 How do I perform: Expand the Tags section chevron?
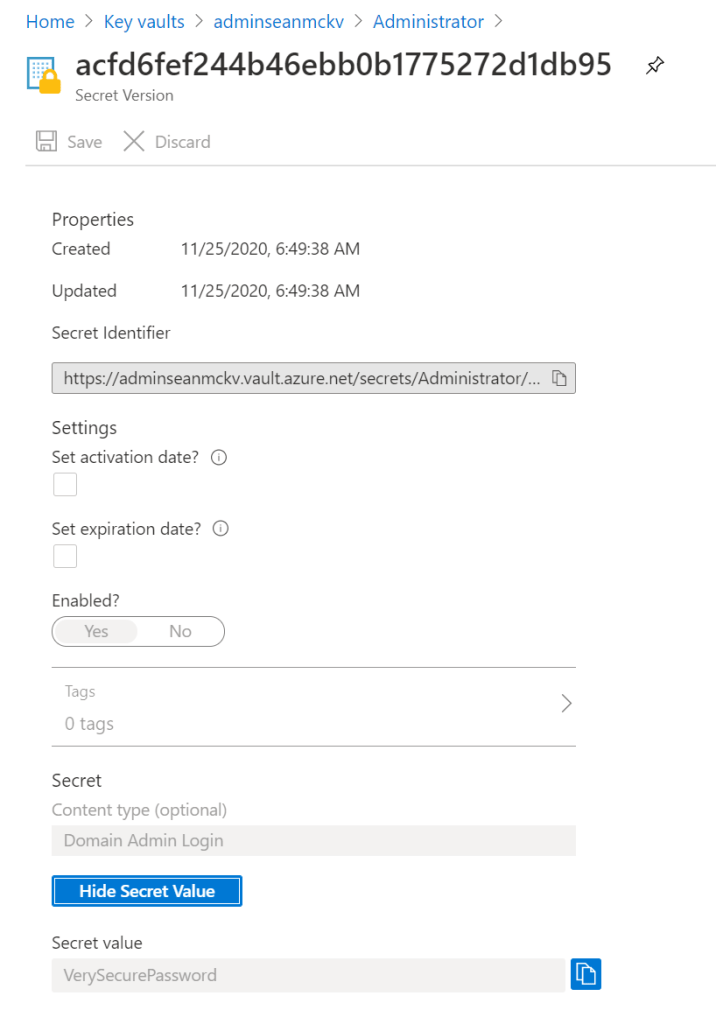click(566, 703)
